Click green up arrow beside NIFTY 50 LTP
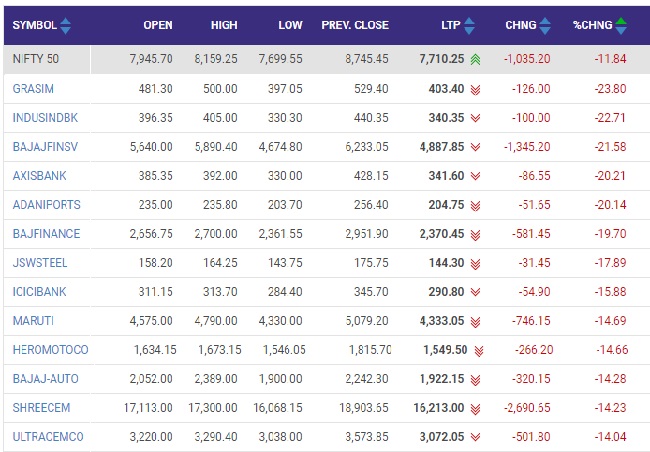This screenshot has height=452, width=650. point(475,60)
